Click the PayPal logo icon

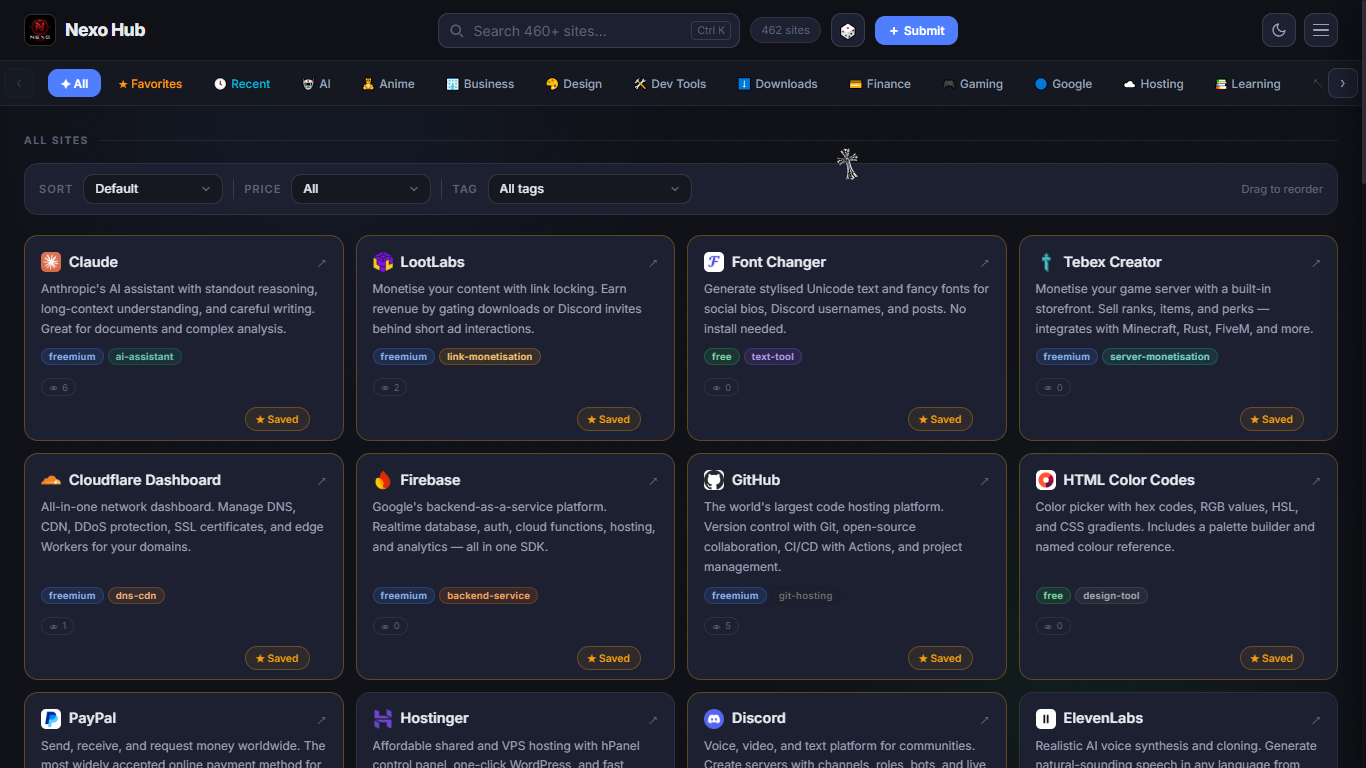[51, 718]
